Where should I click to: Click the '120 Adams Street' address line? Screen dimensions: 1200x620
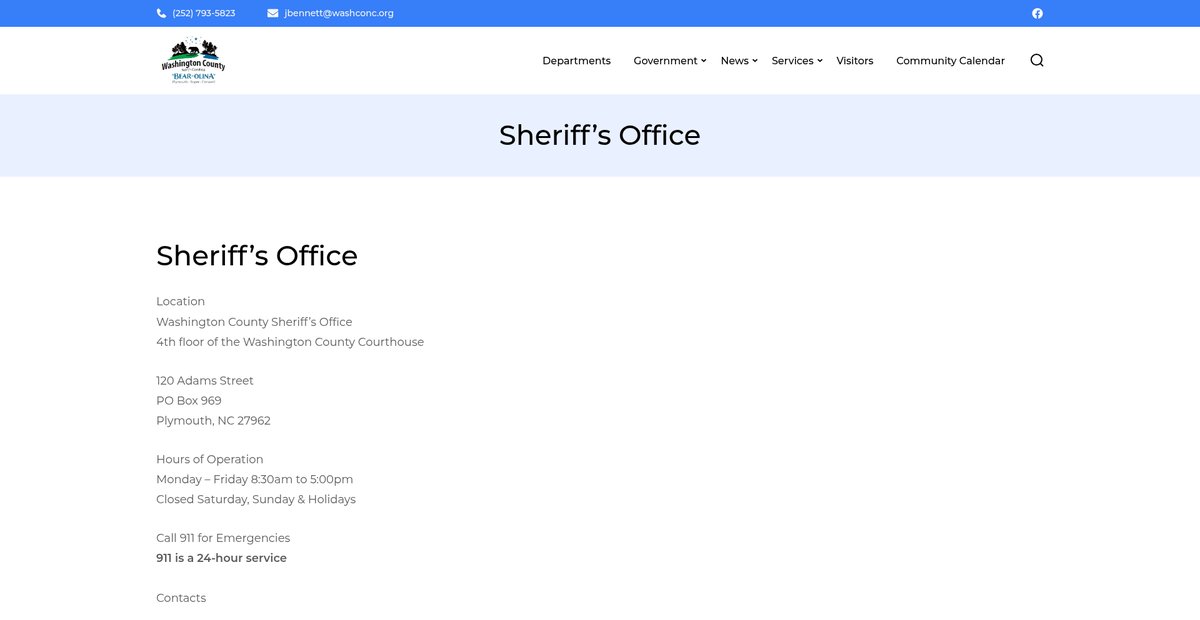click(205, 381)
